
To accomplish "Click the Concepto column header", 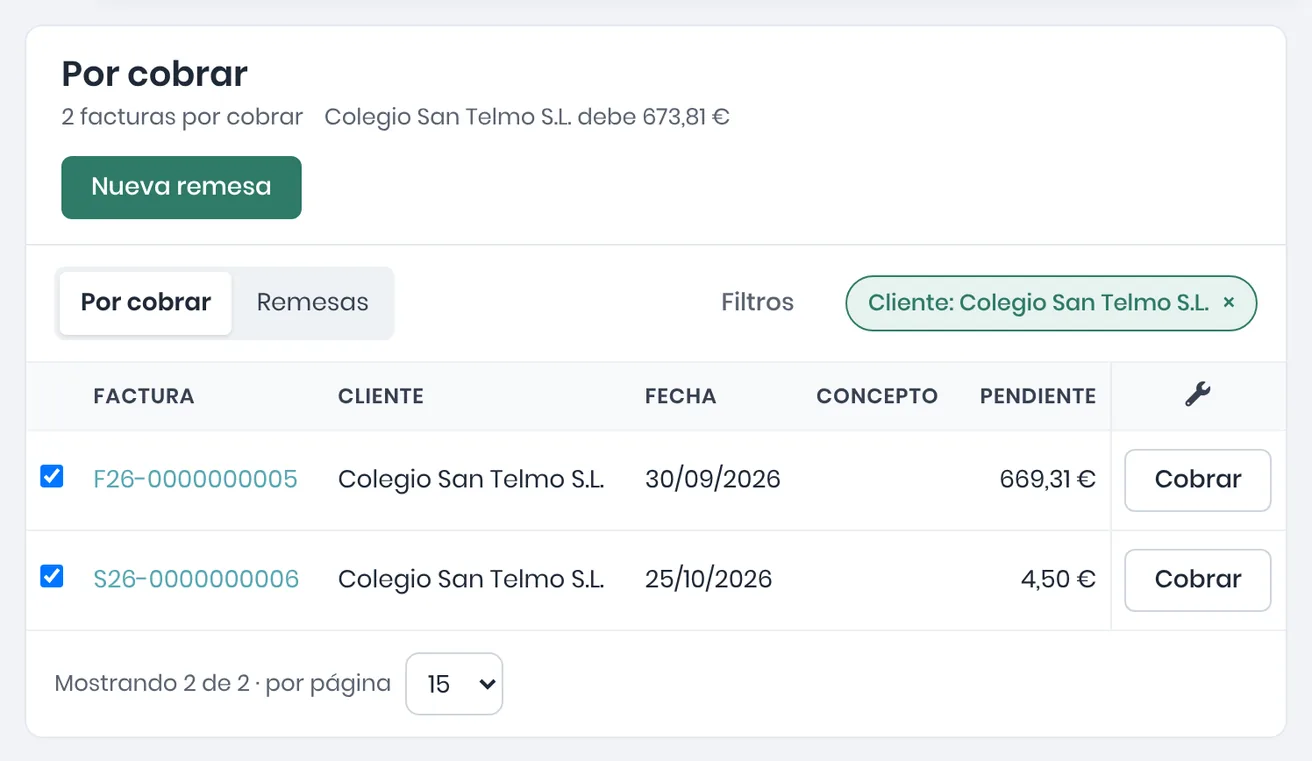I will click(877, 396).
